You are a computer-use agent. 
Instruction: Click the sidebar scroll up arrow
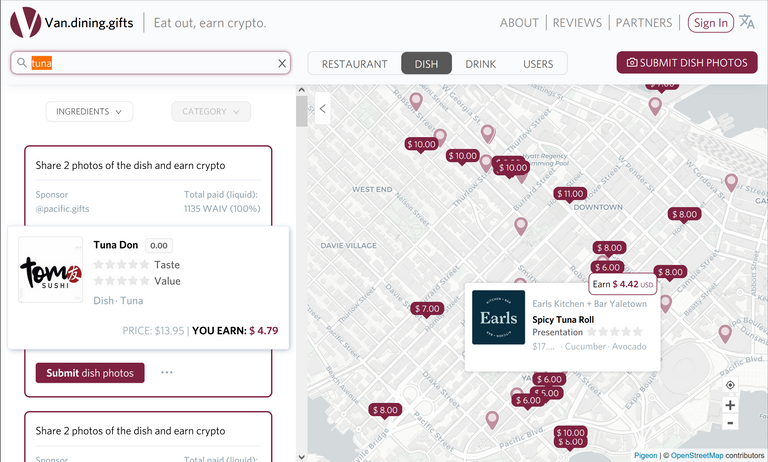[302, 90]
